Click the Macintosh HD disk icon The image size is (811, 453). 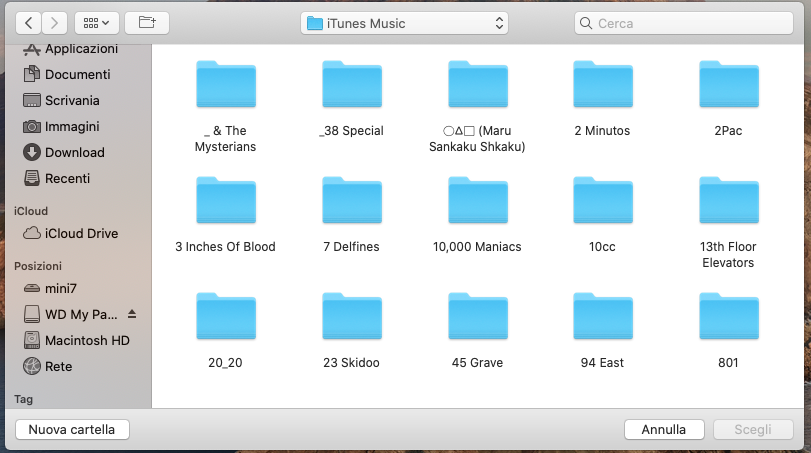(32, 340)
